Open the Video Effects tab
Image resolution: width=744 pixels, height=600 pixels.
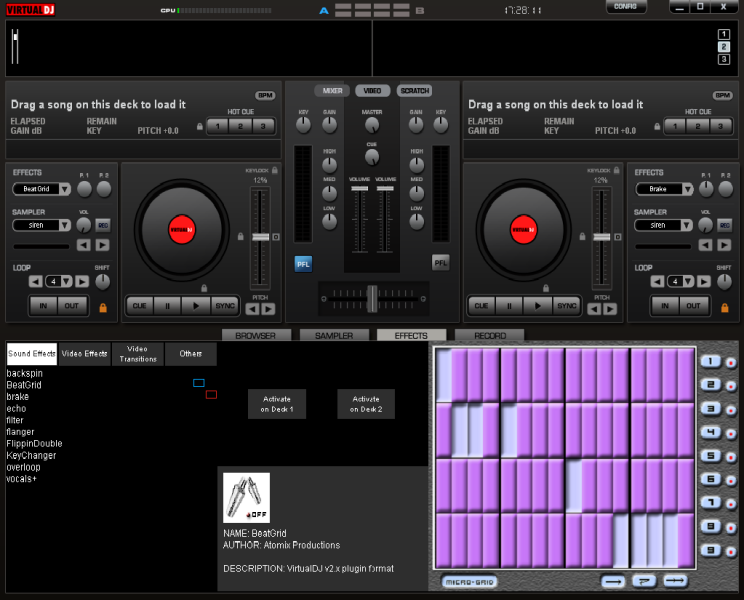84,354
